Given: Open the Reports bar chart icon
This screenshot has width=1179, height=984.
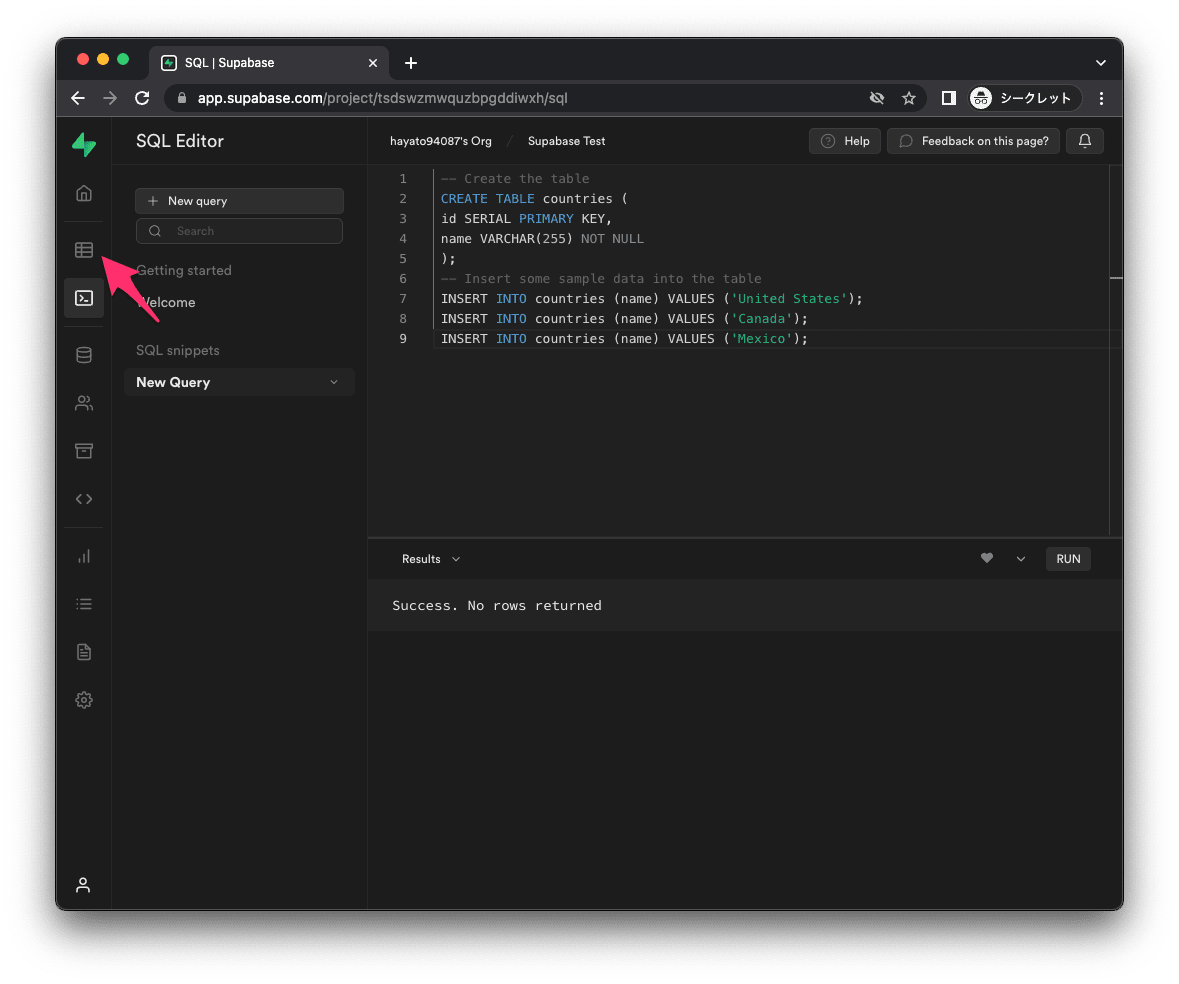Looking at the screenshot, I should pos(84,556).
